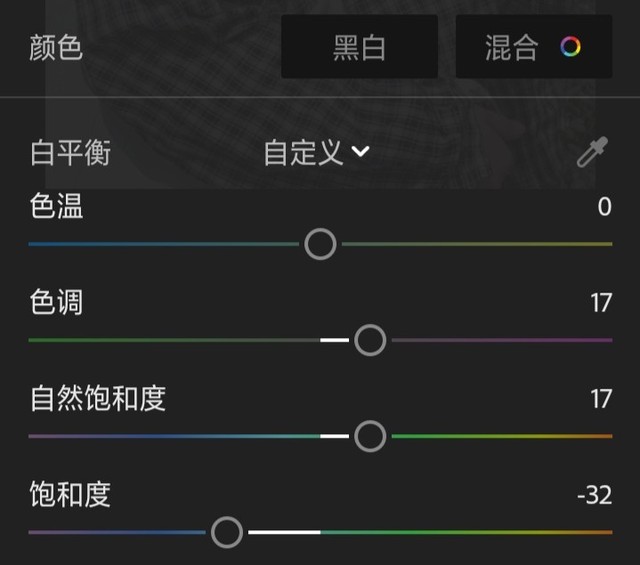Viewport: 640px width, 565px height.
Task: Click the 色温 label text
Action: [57, 207]
